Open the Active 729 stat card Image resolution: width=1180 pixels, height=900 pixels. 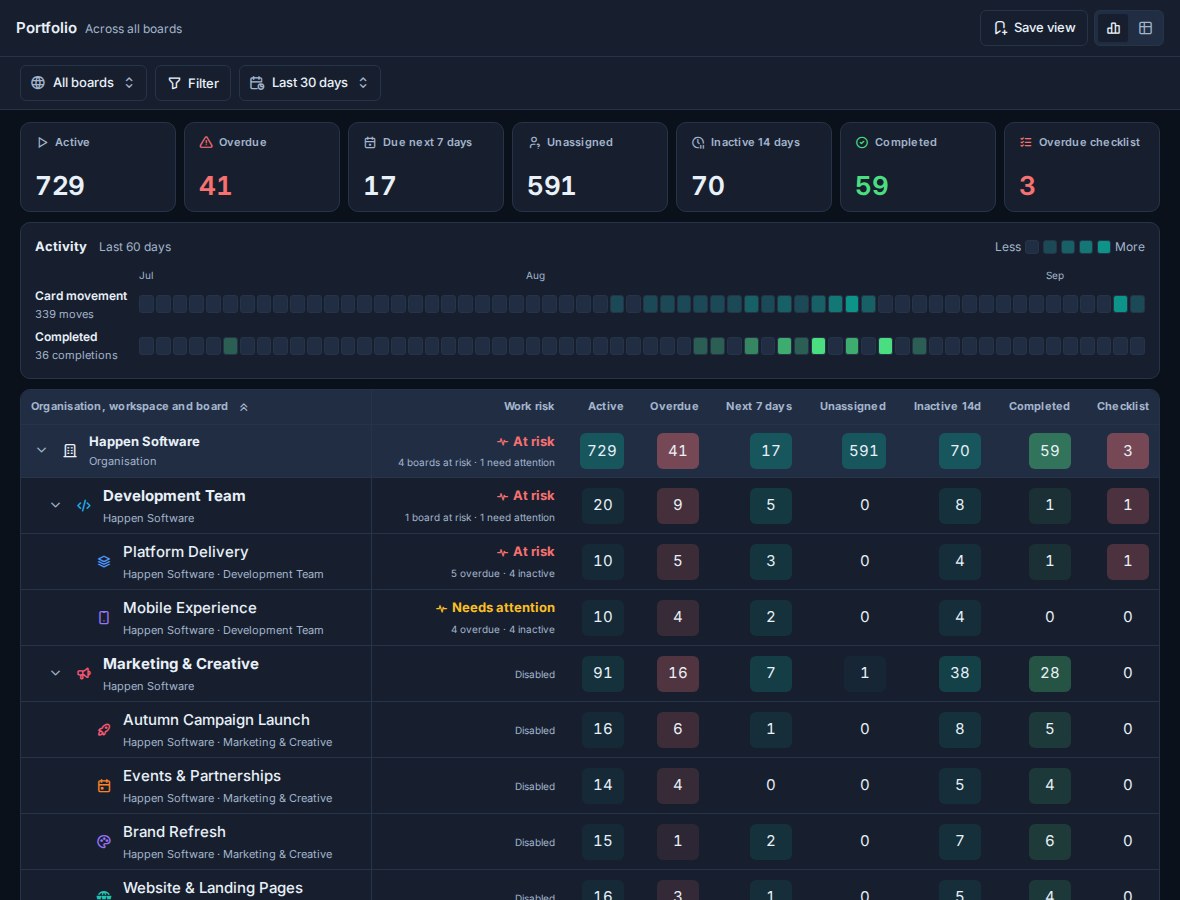click(x=98, y=167)
